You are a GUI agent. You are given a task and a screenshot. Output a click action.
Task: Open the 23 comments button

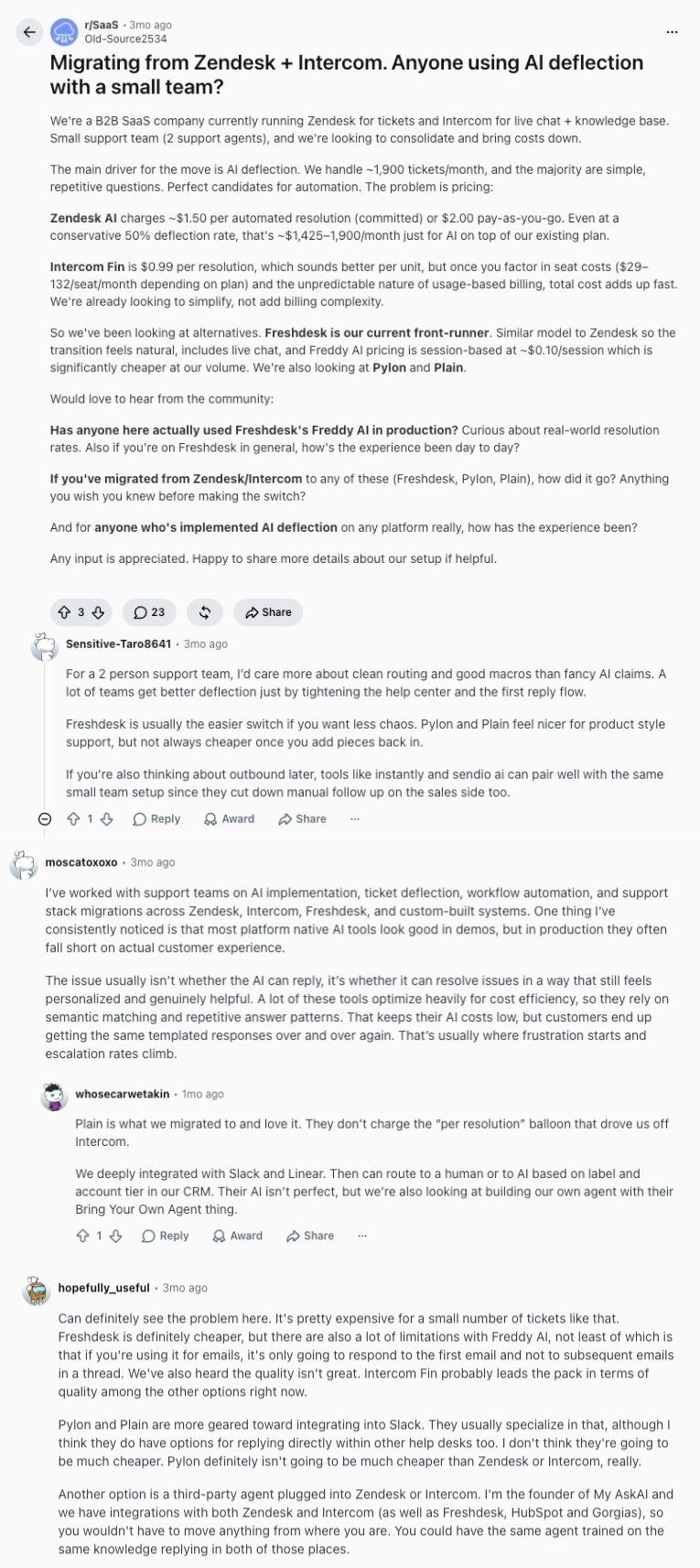point(149,612)
